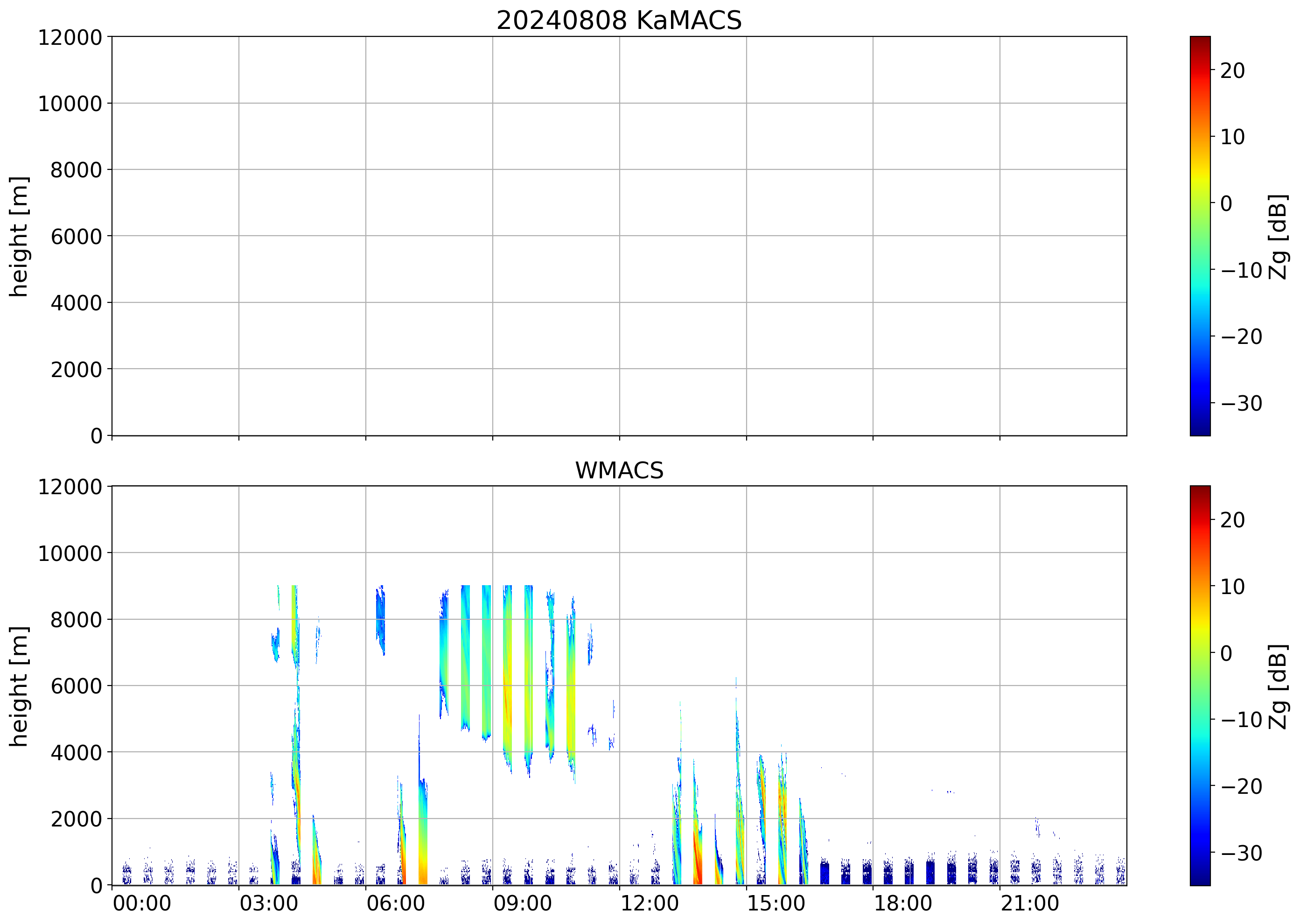1300x924 pixels.
Task: Click the 12:00 time axis label
Action: (649, 903)
